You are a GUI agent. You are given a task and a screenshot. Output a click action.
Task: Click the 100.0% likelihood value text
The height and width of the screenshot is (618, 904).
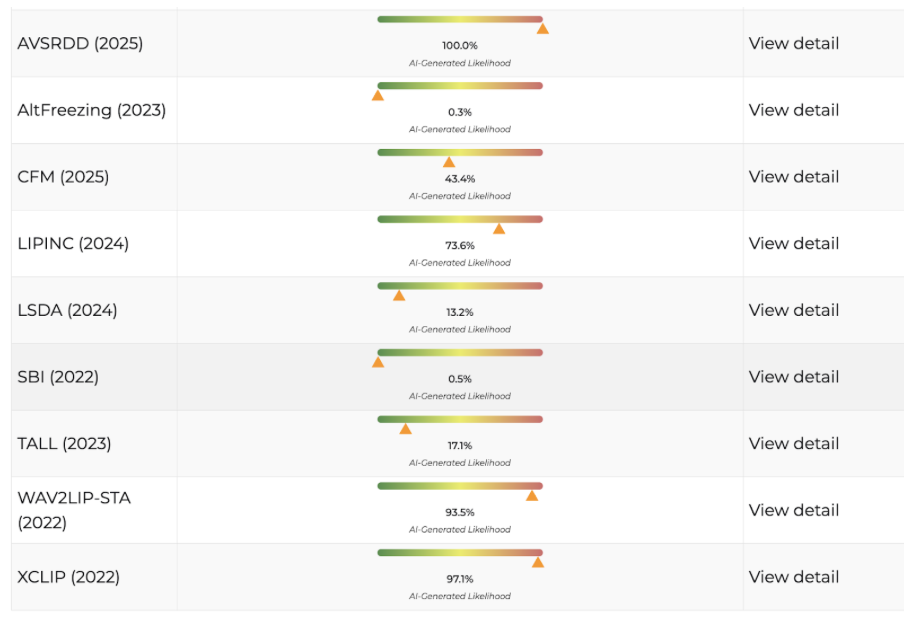pyautogui.click(x=460, y=46)
